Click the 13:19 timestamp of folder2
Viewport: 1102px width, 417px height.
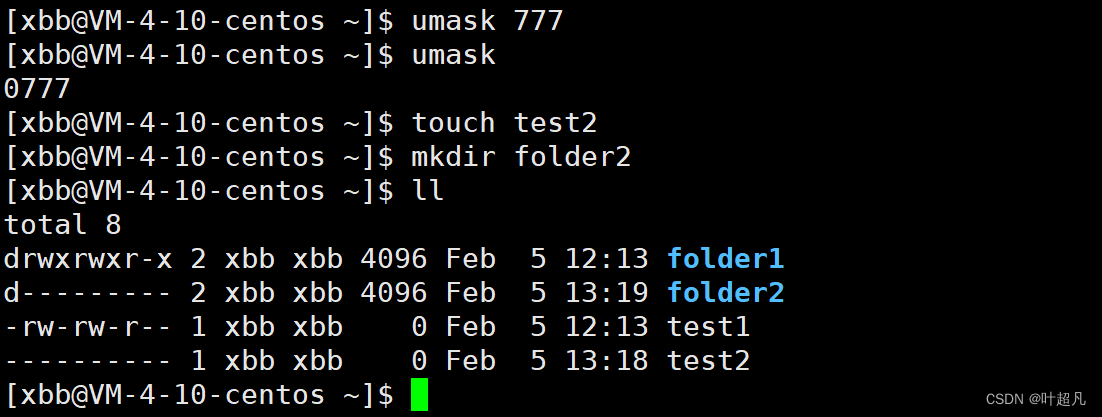click(607, 293)
